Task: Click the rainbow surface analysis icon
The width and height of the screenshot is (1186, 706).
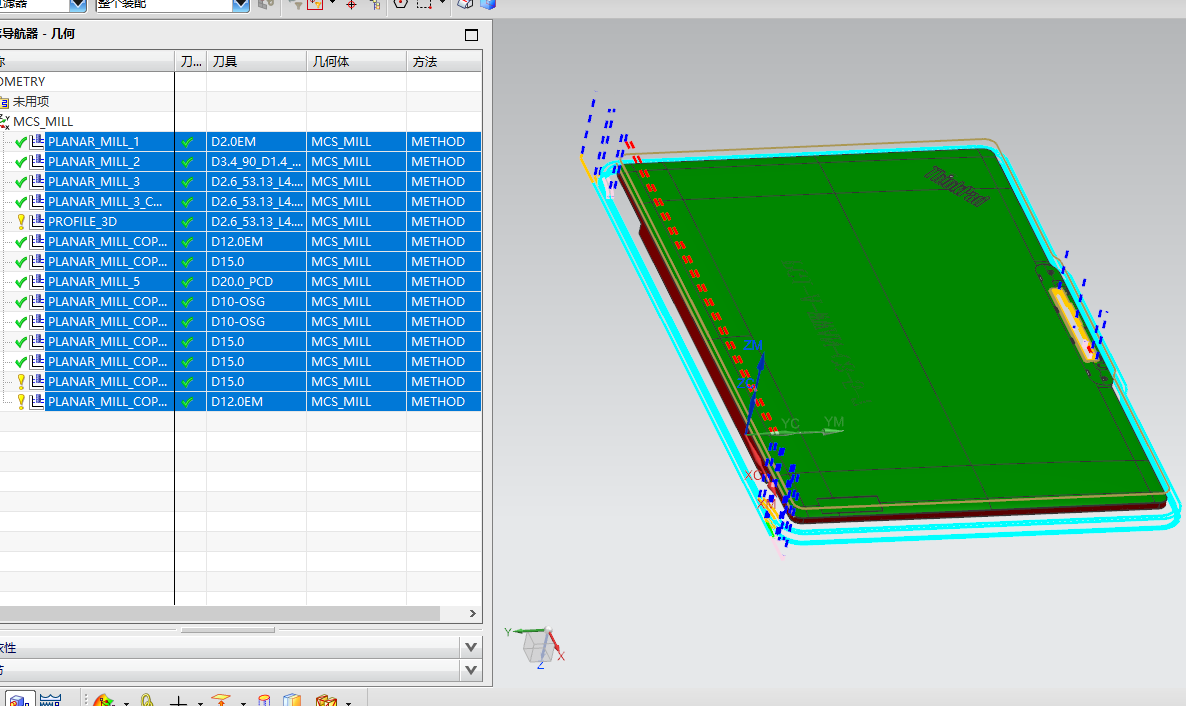Action: tap(104, 701)
